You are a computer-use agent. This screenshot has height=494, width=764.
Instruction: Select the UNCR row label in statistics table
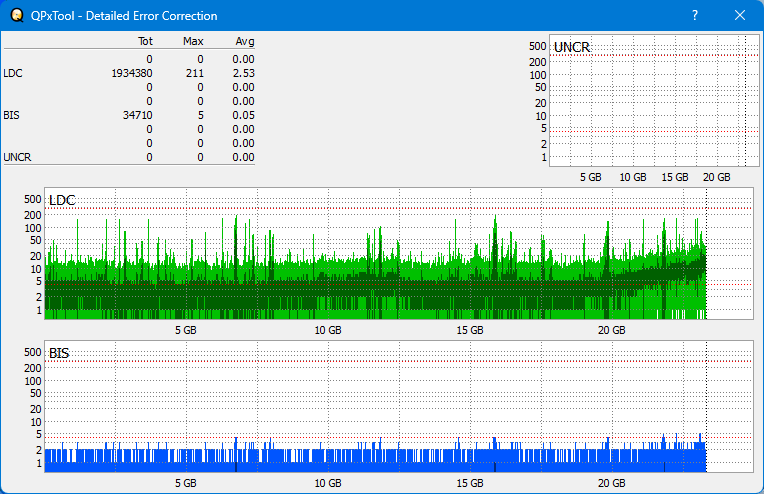tap(17, 157)
